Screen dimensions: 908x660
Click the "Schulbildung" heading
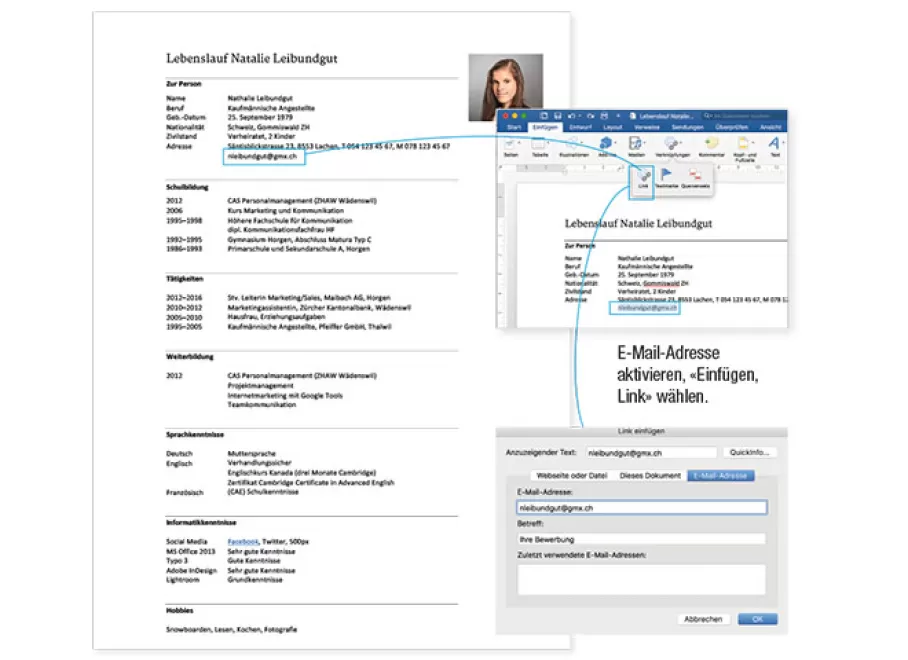point(187,187)
